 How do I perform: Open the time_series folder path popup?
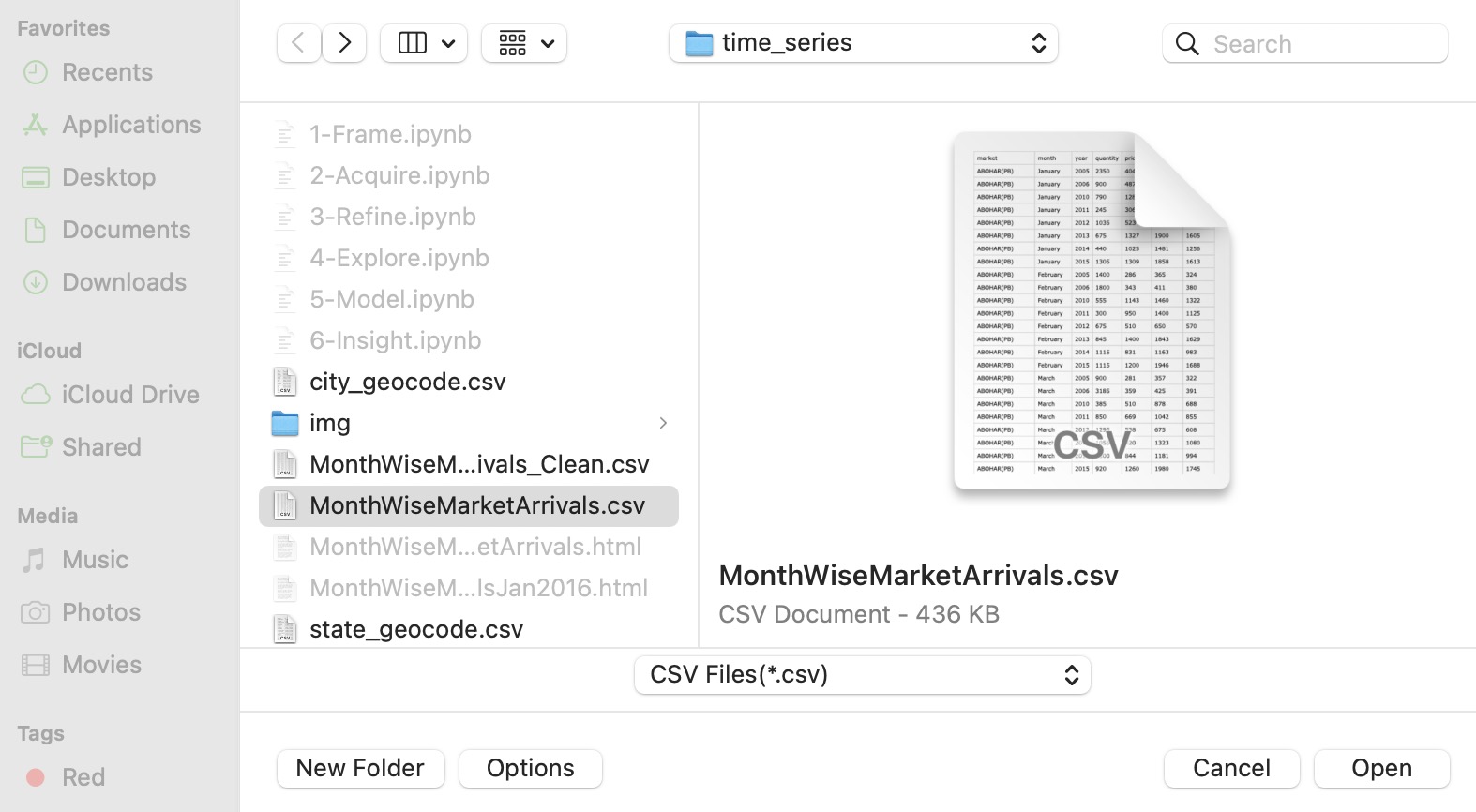pos(864,43)
